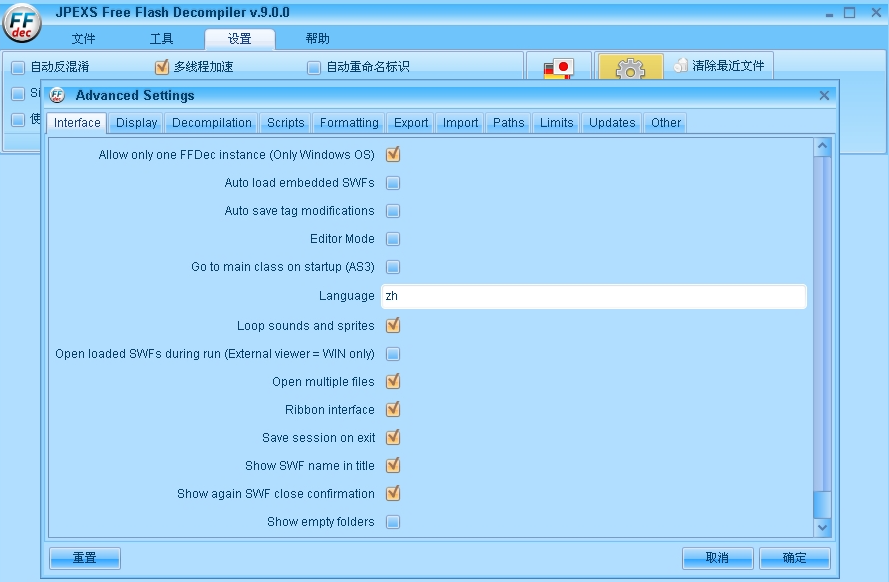This screenshot has width=889, height=582.
Task: Uncheck Open multiple files
Action: tap(393, 381)
